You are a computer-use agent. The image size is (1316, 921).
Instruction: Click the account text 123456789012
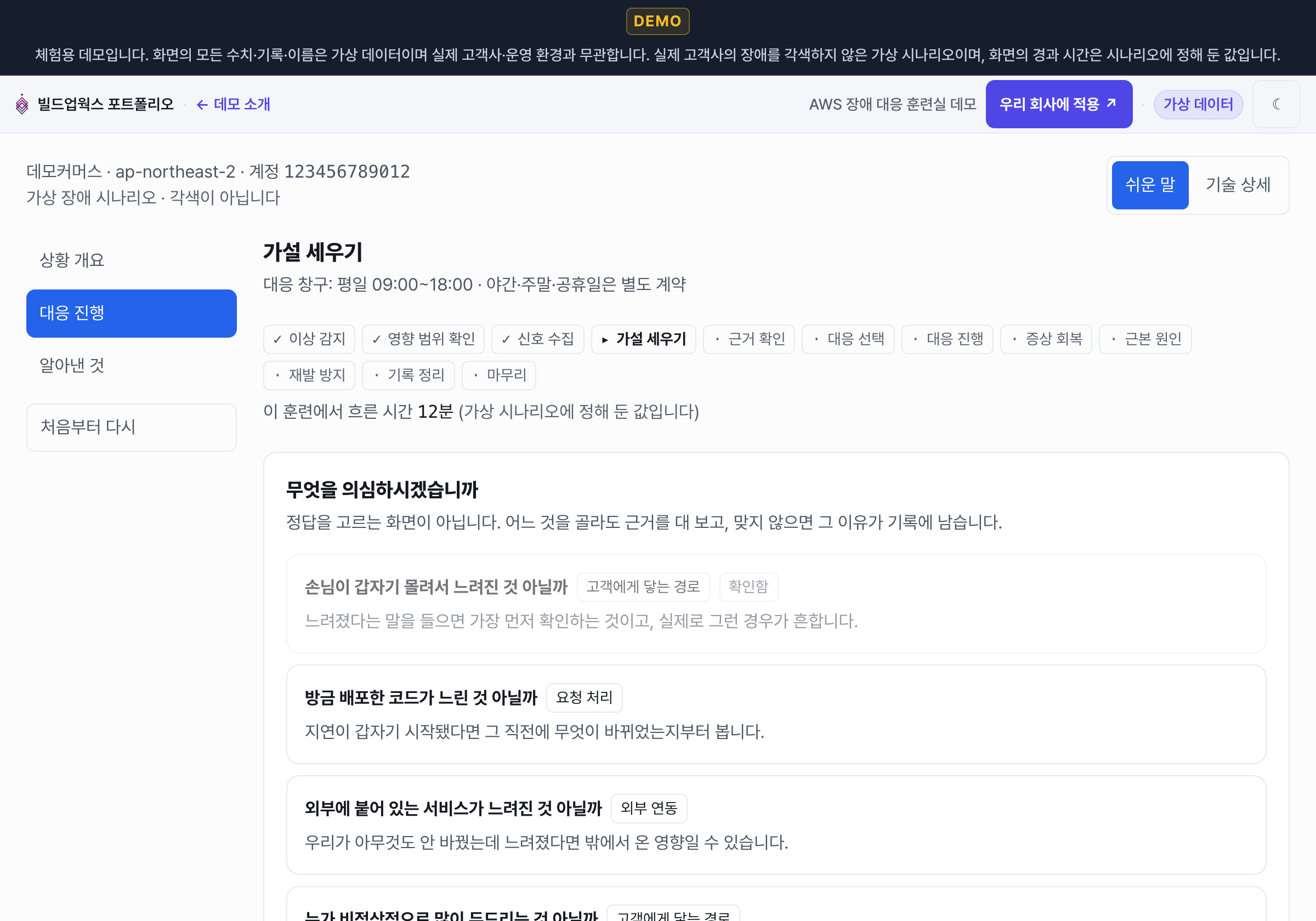click(347, 172)
